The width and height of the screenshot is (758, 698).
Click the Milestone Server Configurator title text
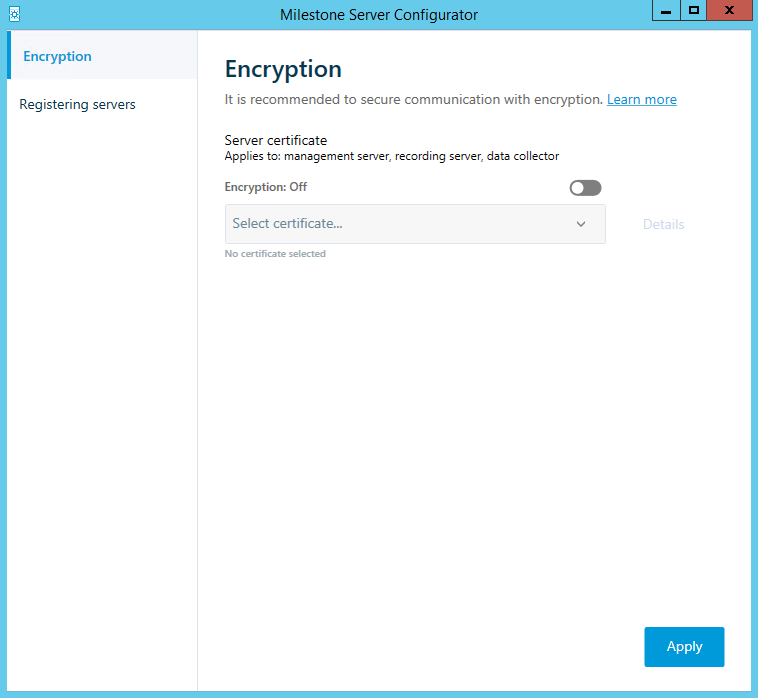pyautogui.click(x=379, y=14)
